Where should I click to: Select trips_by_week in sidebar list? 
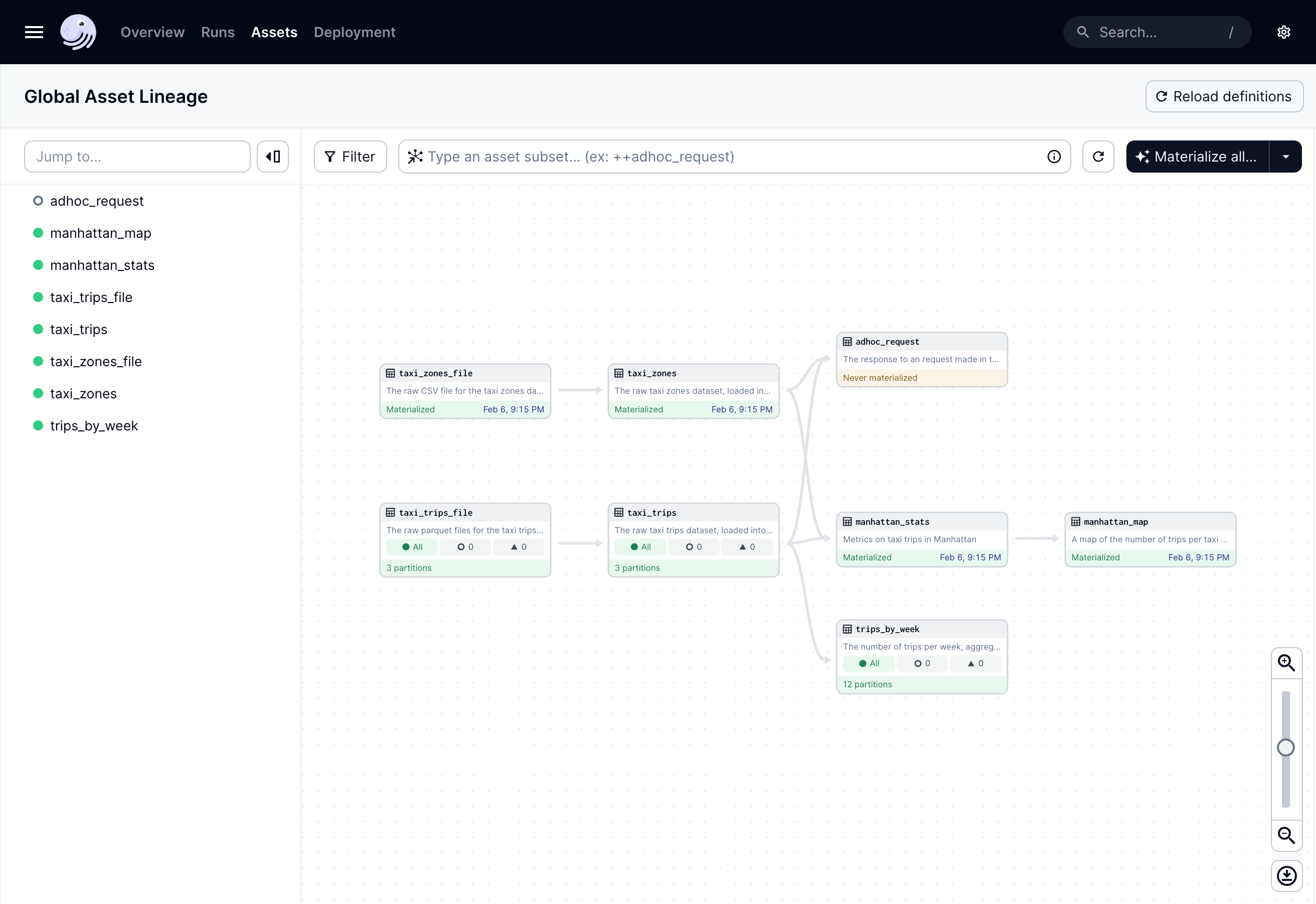[x=94, y=425]
